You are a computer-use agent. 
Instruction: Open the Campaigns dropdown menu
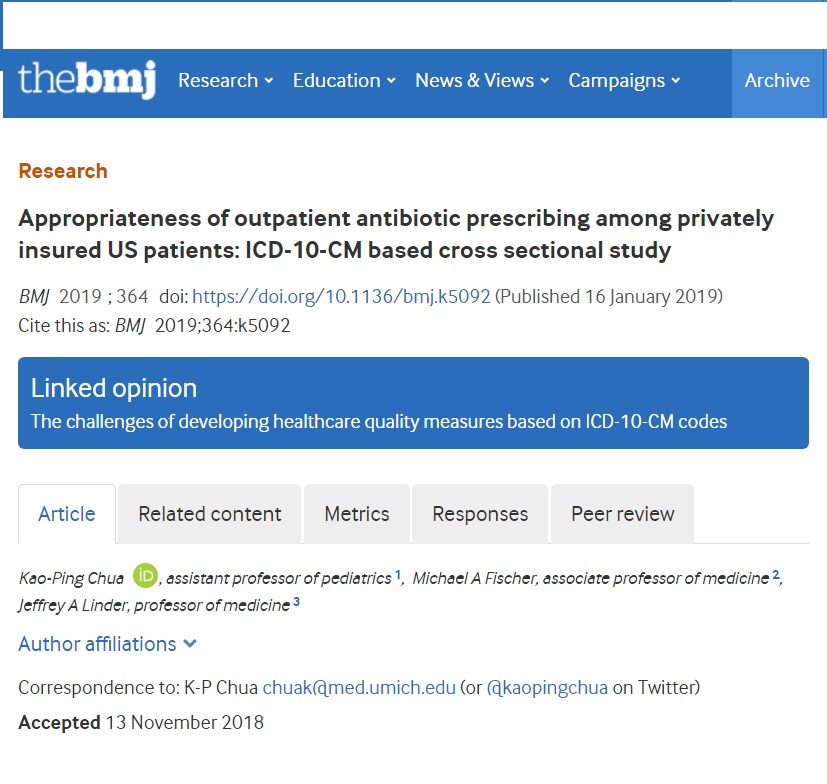point(624,81)
